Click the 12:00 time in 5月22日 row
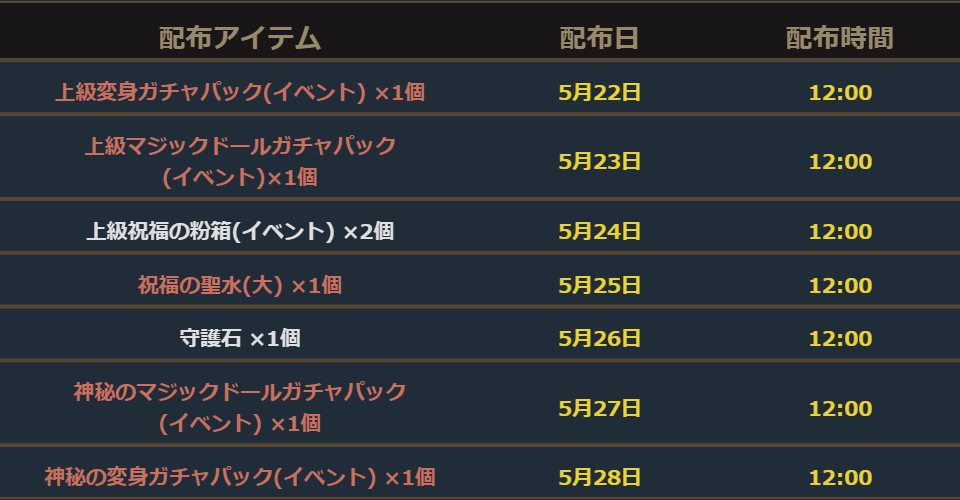The image size is (960, 500). point(840,93)
